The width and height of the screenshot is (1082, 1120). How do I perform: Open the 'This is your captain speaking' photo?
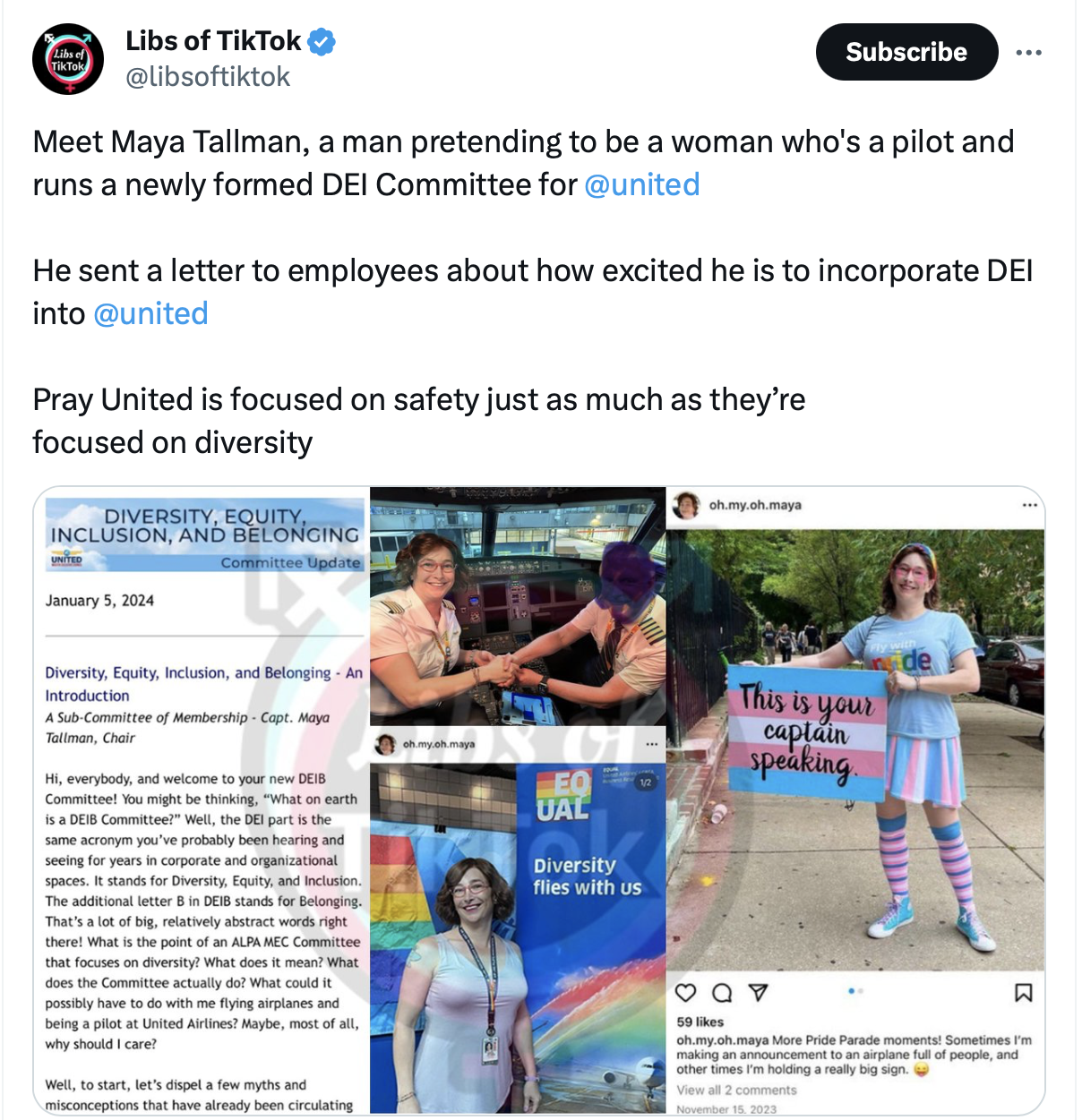point(855,750)
